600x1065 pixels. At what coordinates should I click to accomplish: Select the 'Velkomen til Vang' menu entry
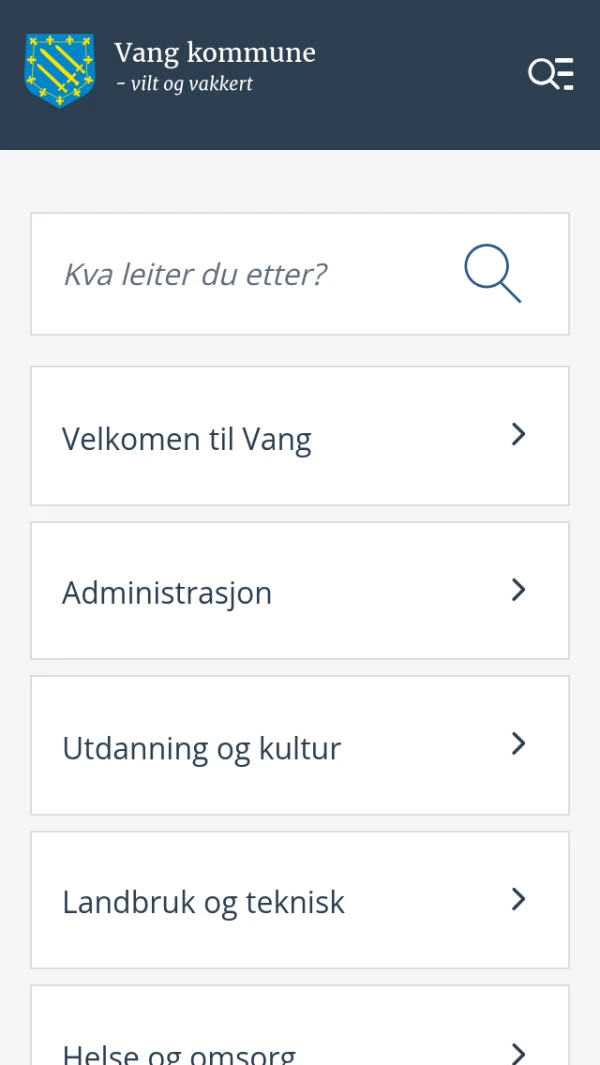tap(187, 438)
